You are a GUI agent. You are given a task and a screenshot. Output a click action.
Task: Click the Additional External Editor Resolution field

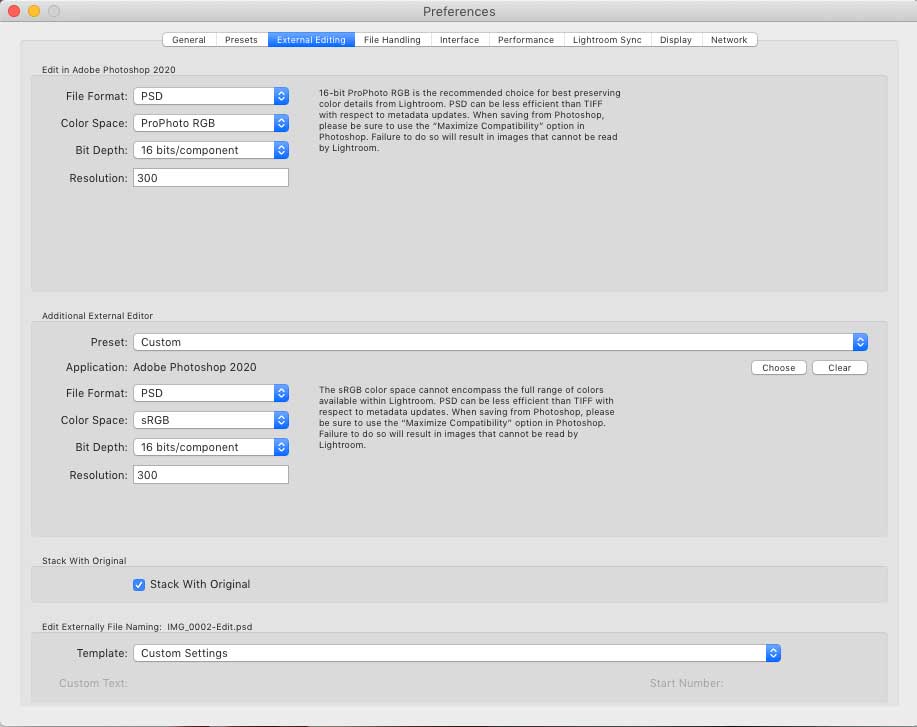point(211,475)
